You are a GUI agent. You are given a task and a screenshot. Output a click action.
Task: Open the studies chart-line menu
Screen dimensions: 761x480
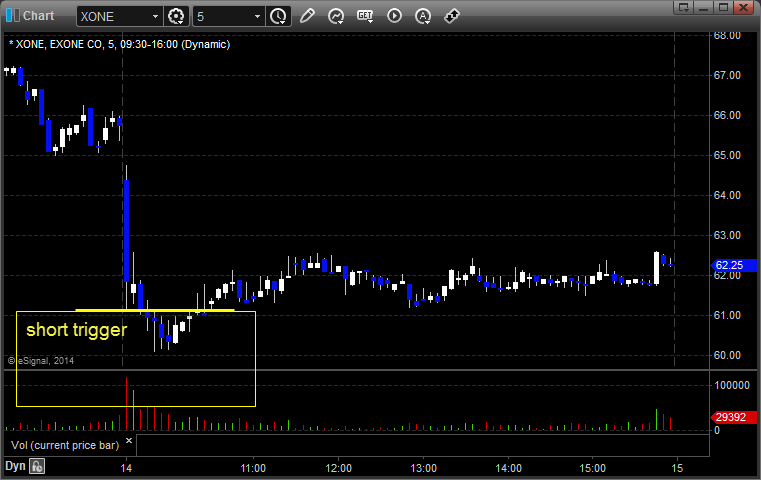coord(335,17)
